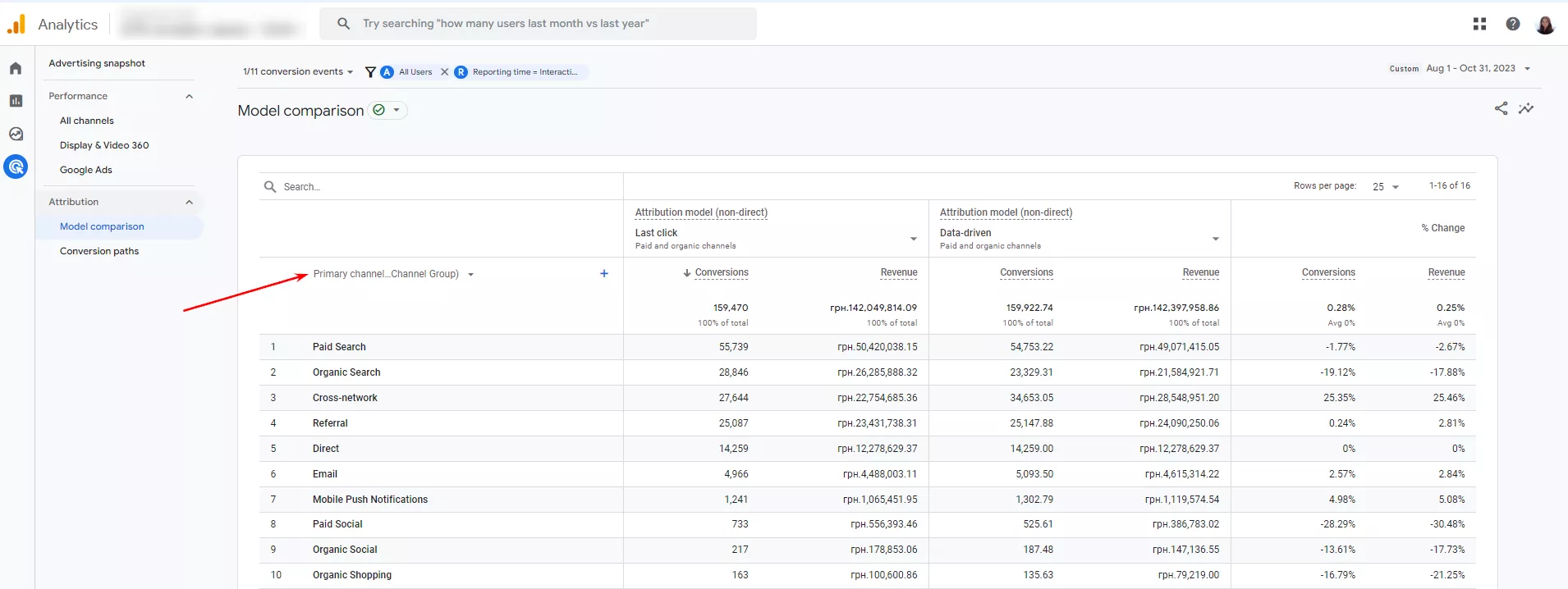The width and height of the screenshot is (1568, 589).
Task: Open the date range dropdown
Action: (x=1478, y=69)
